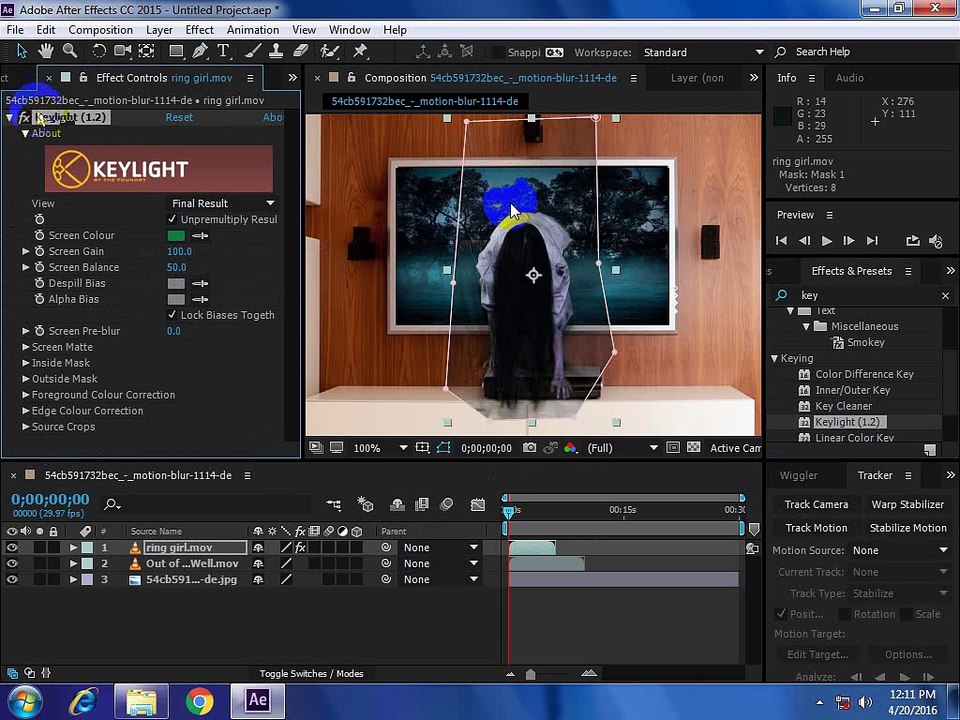
Task: Hide the Out of ...Well.mov layer
Action: pos(12,563)
